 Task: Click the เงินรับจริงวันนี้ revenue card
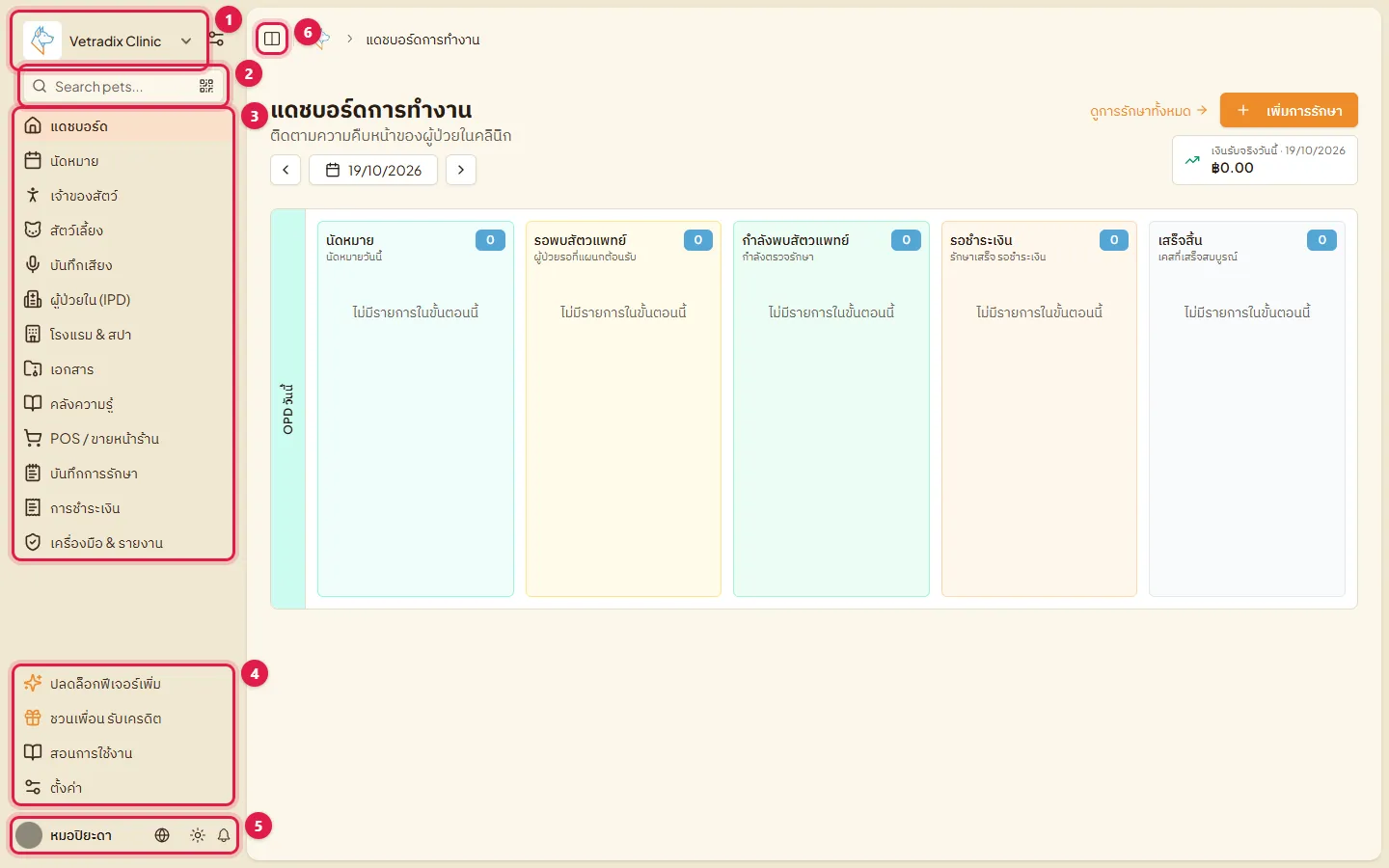click(x=1265, y=159)
